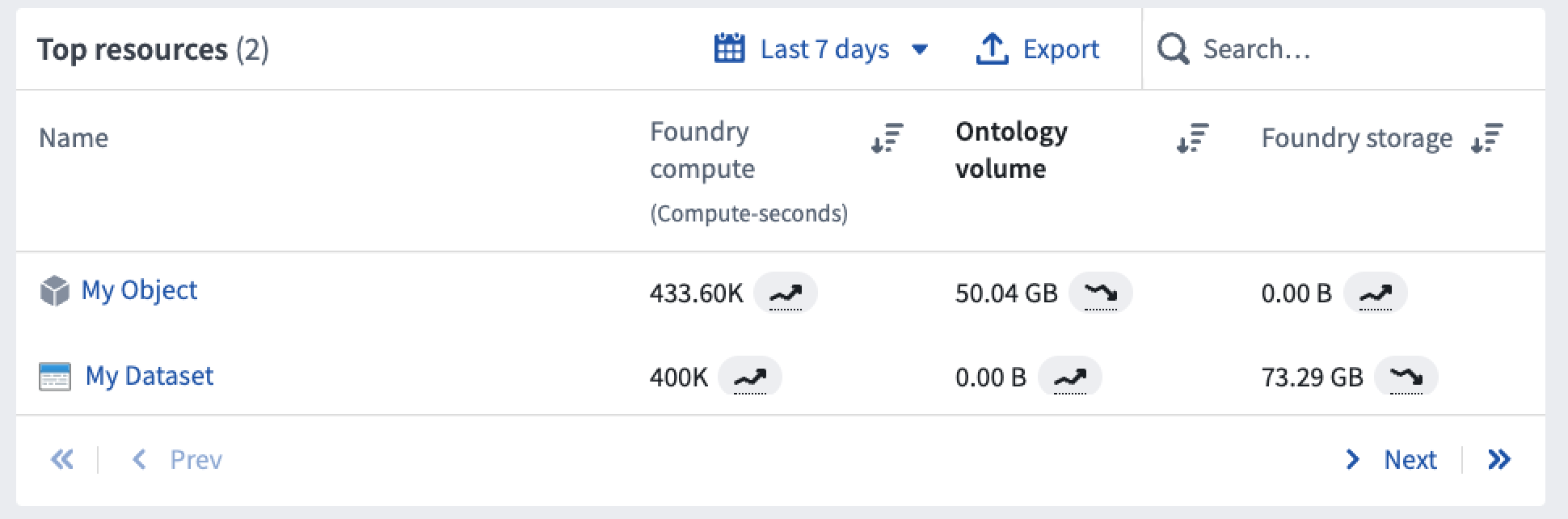Click the dataset table icon beside My Dataset
Screen dimensions: 1568x519
[55, 377]
